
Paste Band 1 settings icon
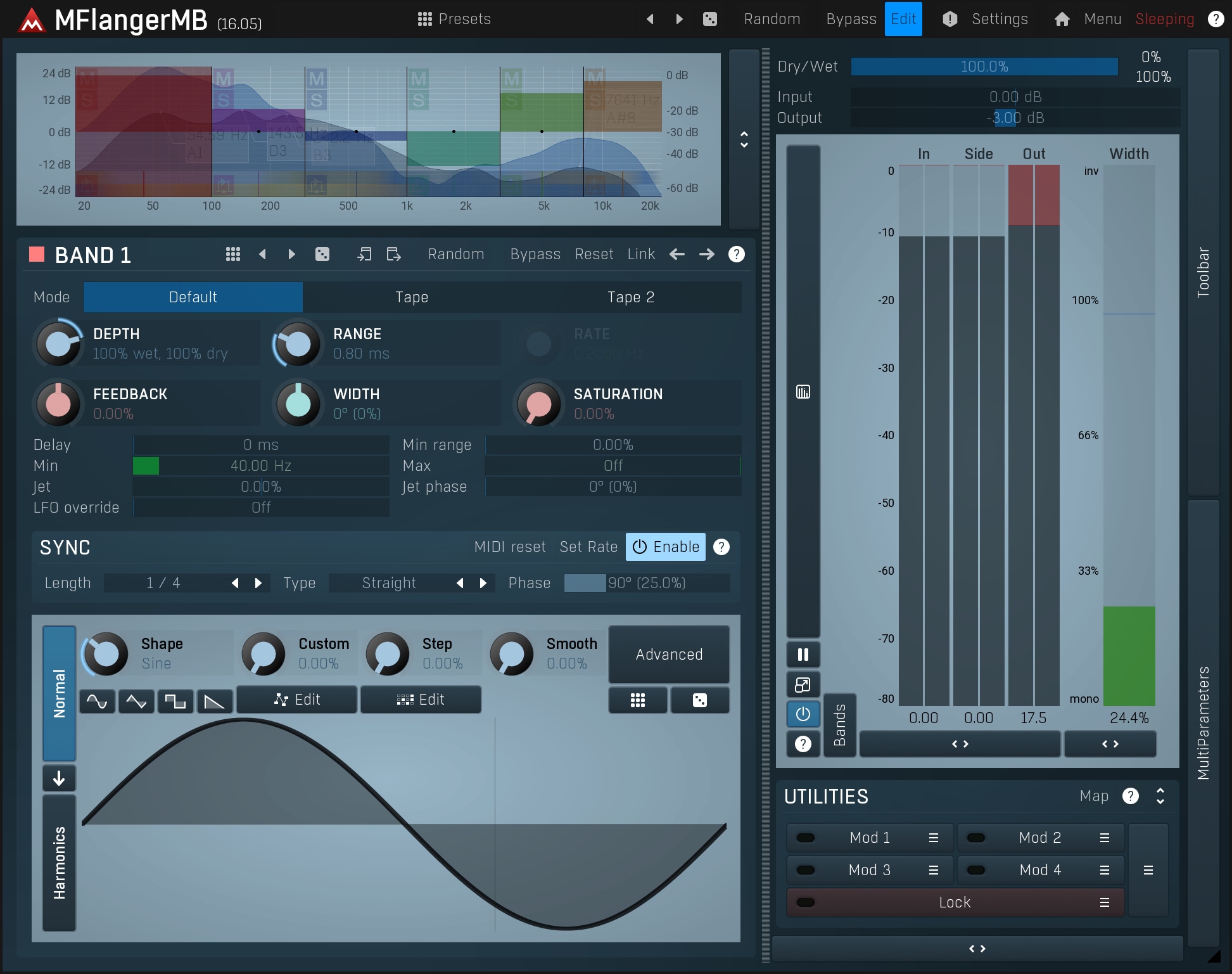click(x=393, y=254)
